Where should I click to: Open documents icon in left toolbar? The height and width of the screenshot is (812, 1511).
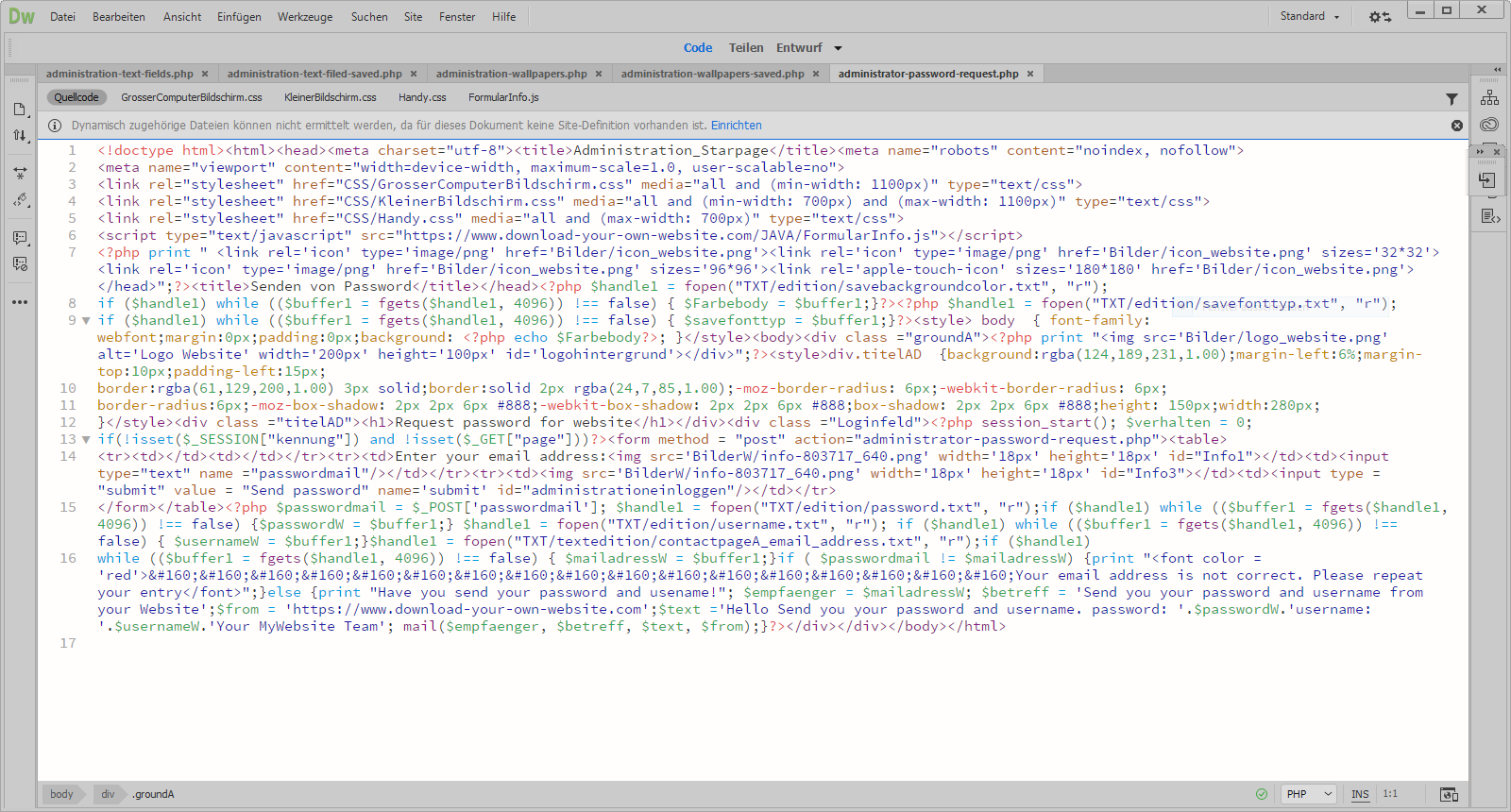(x=20, y=110)
